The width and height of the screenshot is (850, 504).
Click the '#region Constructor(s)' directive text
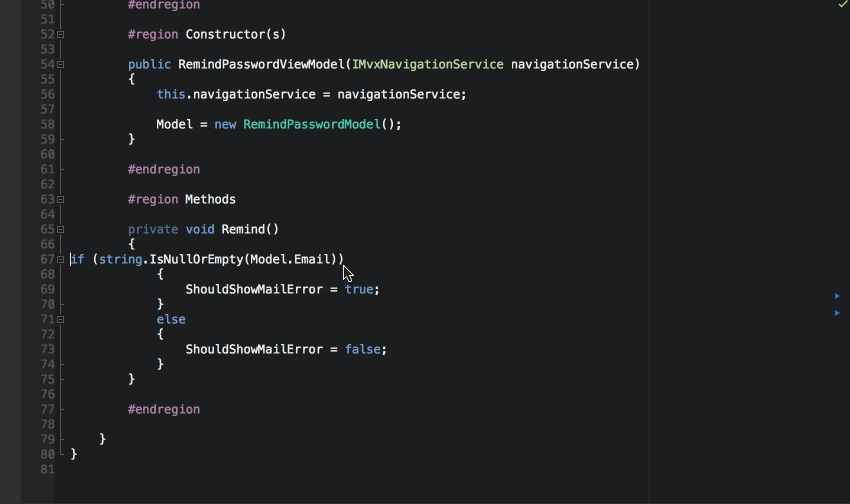[x=207, y=35]
